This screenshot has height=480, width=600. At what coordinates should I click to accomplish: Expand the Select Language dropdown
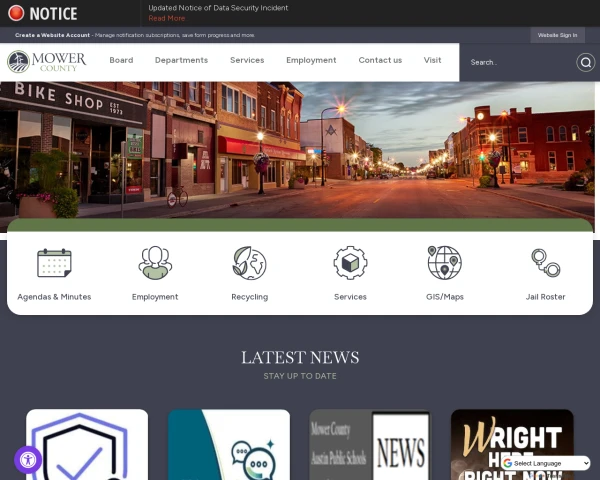[546, 464]
